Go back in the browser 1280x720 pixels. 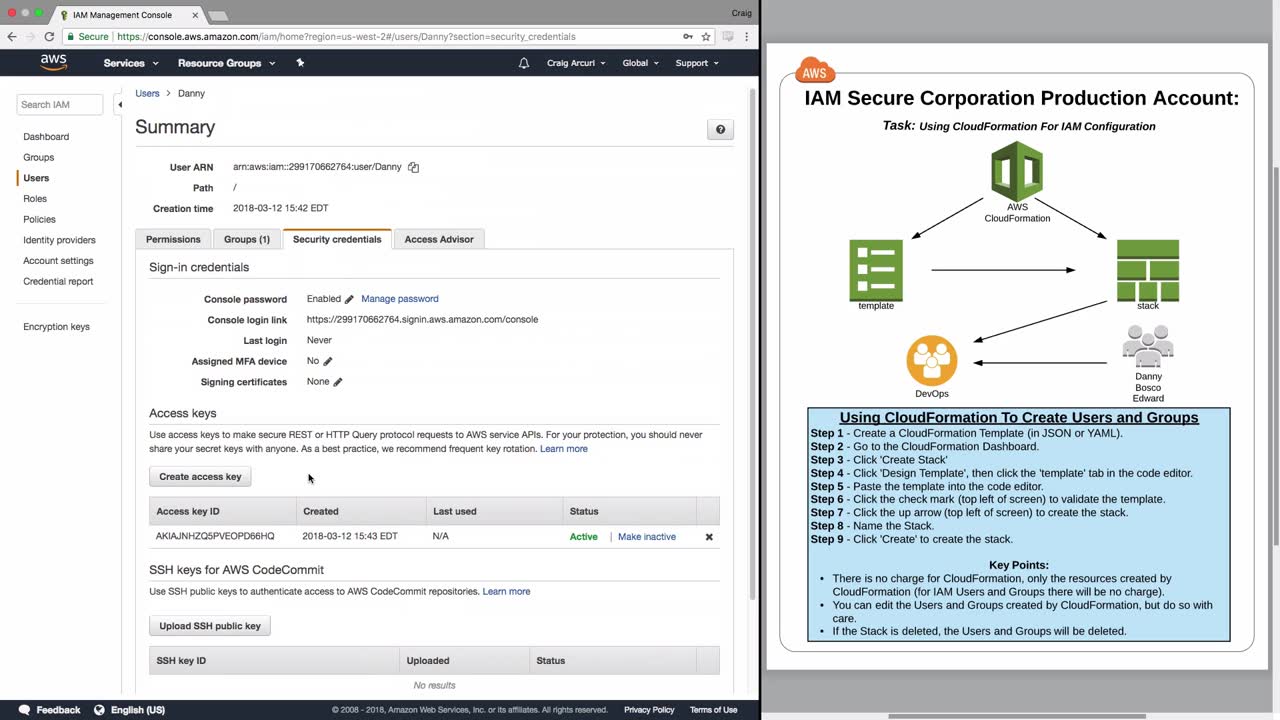(x=12, y=36)
